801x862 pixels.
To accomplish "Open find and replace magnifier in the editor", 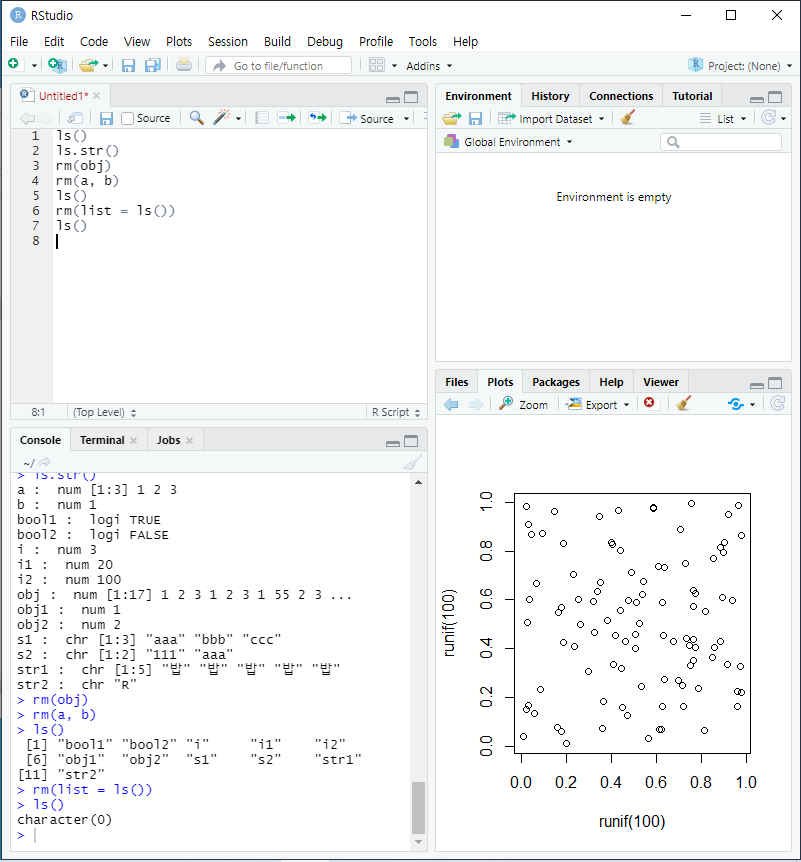I will [196, 118].
